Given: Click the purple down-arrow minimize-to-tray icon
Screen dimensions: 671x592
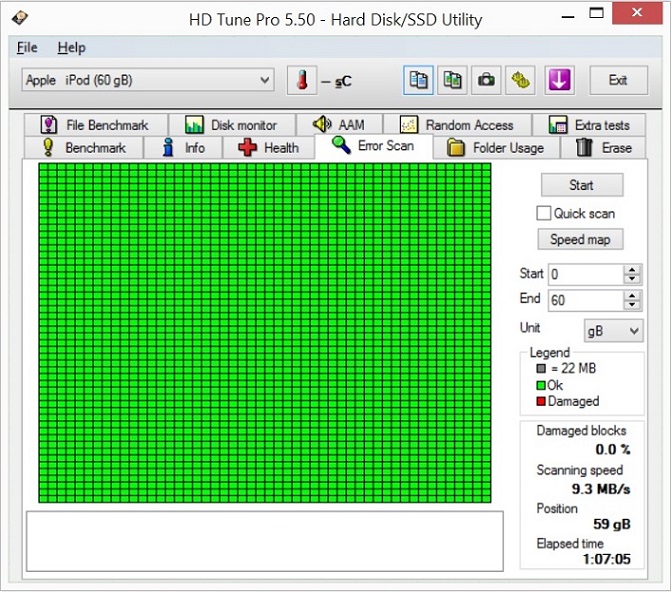Looking at the screenshot, I should tap(559, 80).
